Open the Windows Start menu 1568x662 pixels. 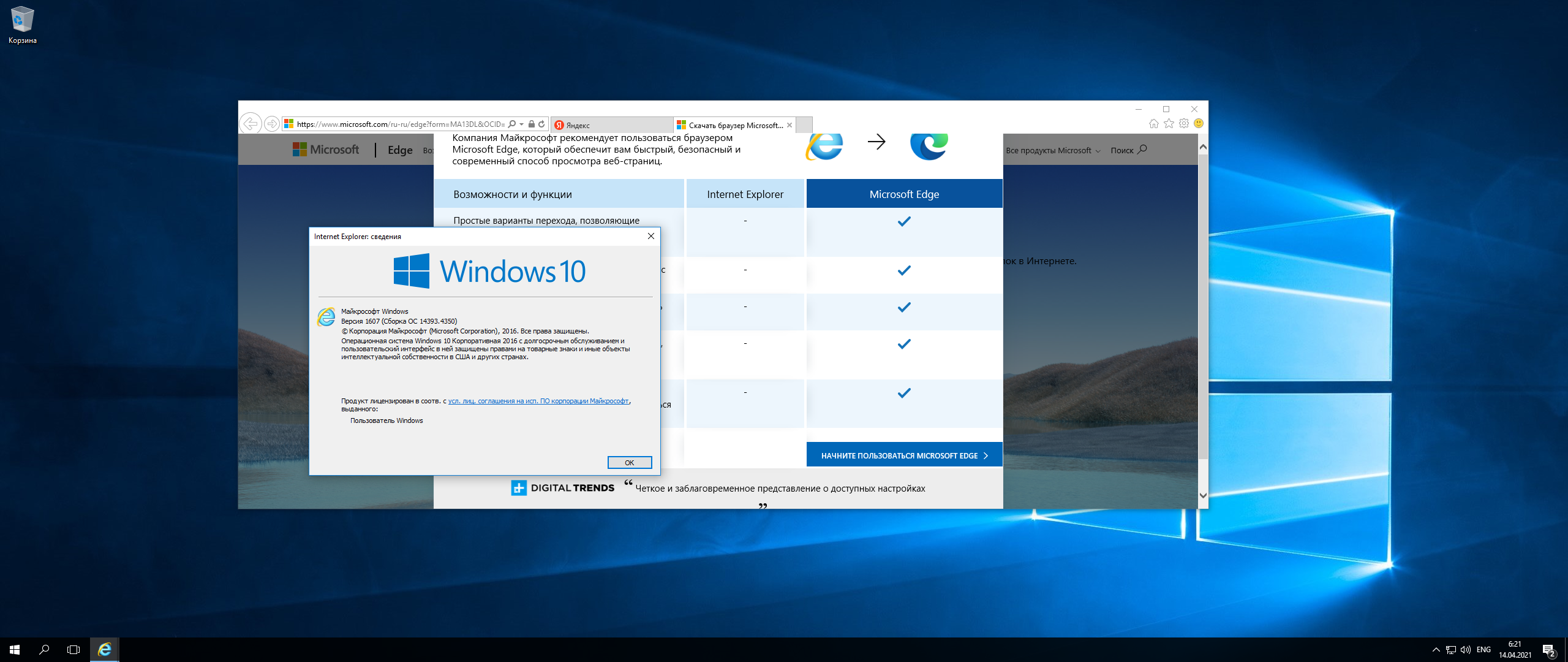point(15,650)
